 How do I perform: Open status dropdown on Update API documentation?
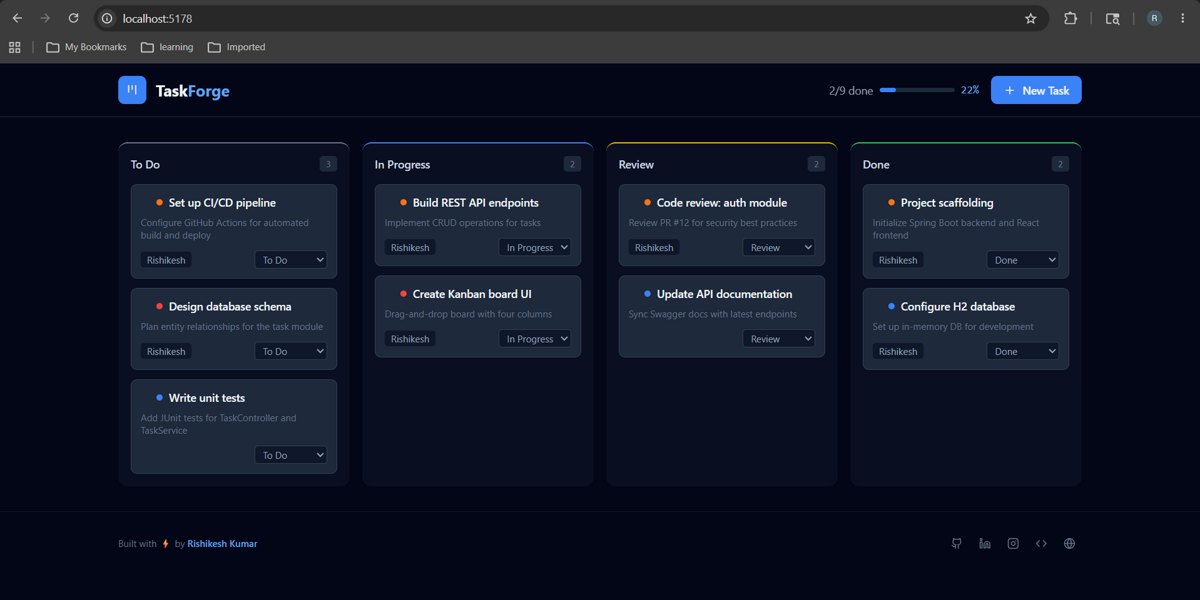[x=779, y=339]
